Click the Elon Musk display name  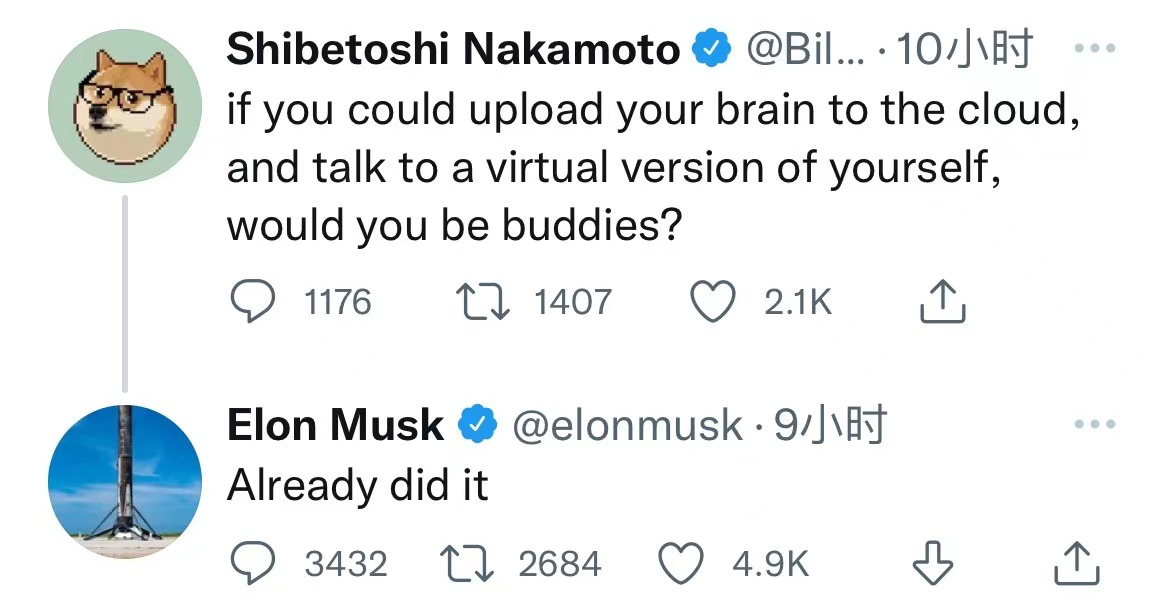[x=335, y=426]
